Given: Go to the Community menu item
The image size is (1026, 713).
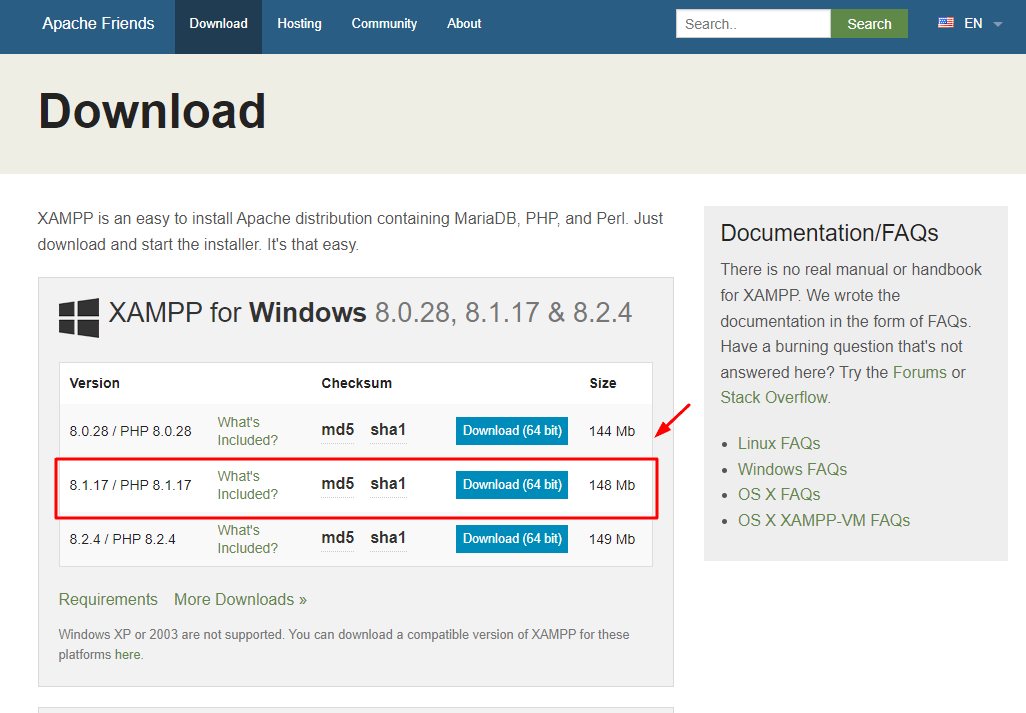Looking at the screenshot, I should [x=384, y=24].
